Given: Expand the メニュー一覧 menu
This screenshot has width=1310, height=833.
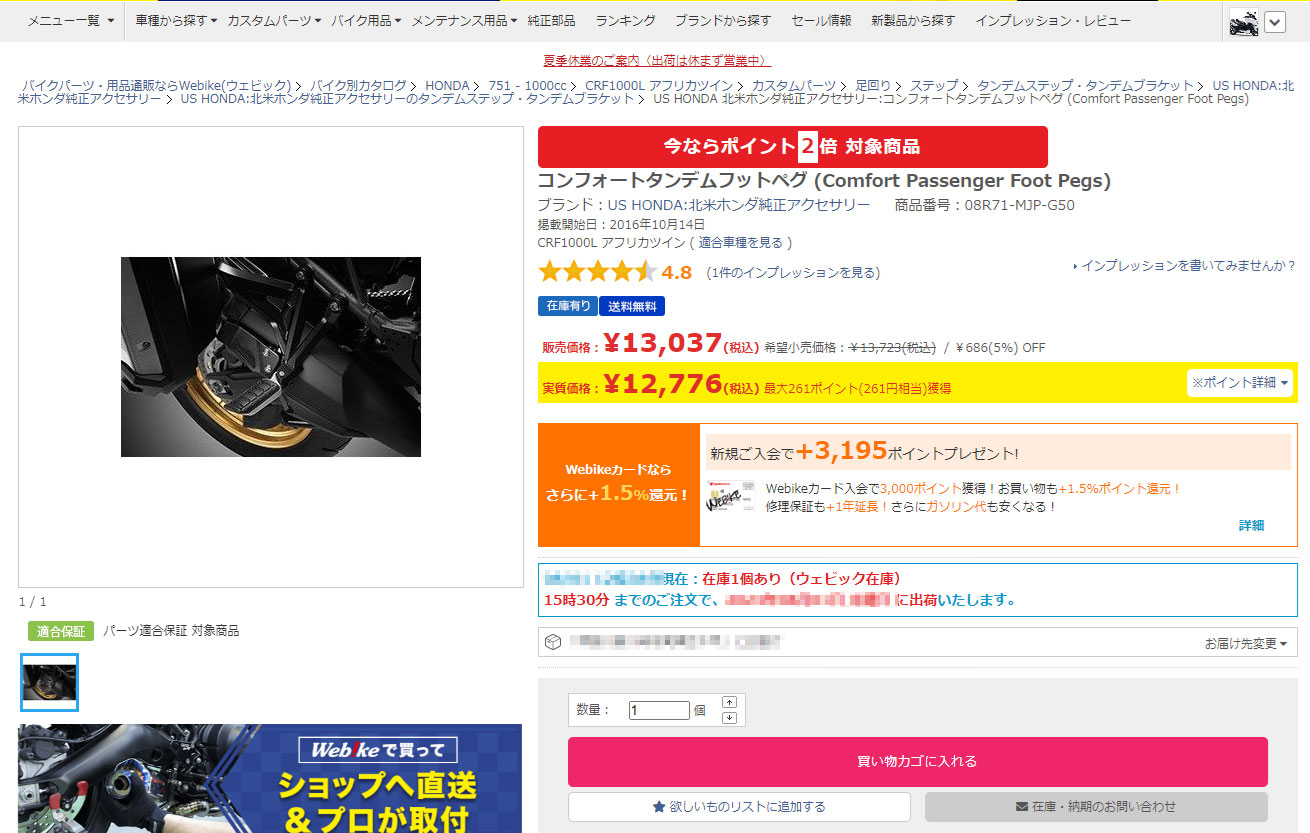Looking at the screenshot, I should pos(70,21).
